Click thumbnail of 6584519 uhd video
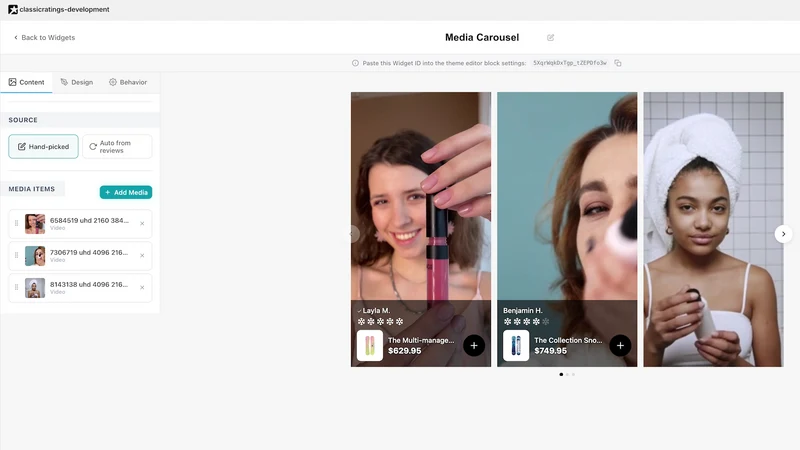Screen dimensions: 800x450 35,224
